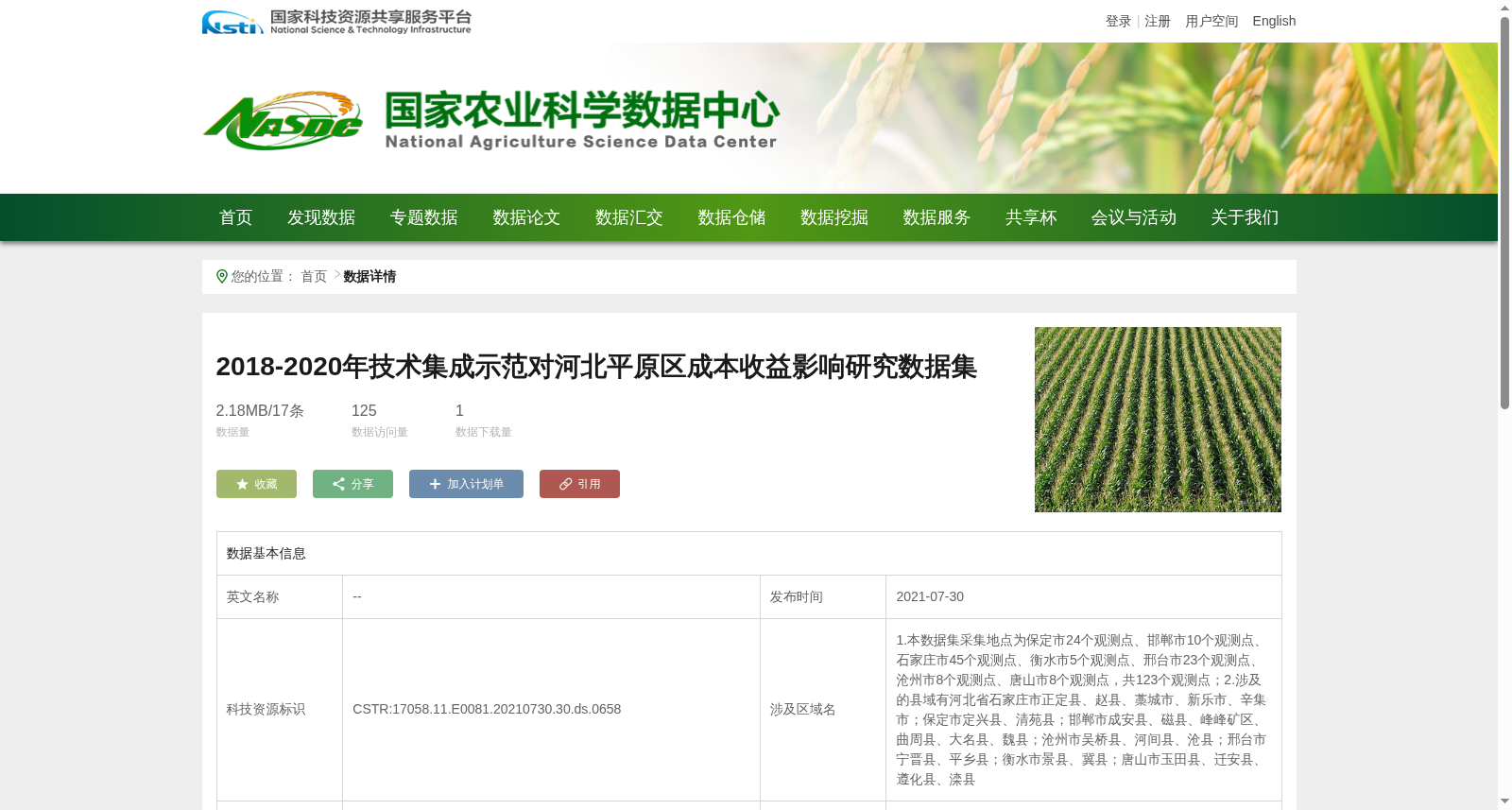Click the NSTI platform logo
The image size is (1512, 810).
(x=335, y=22)
